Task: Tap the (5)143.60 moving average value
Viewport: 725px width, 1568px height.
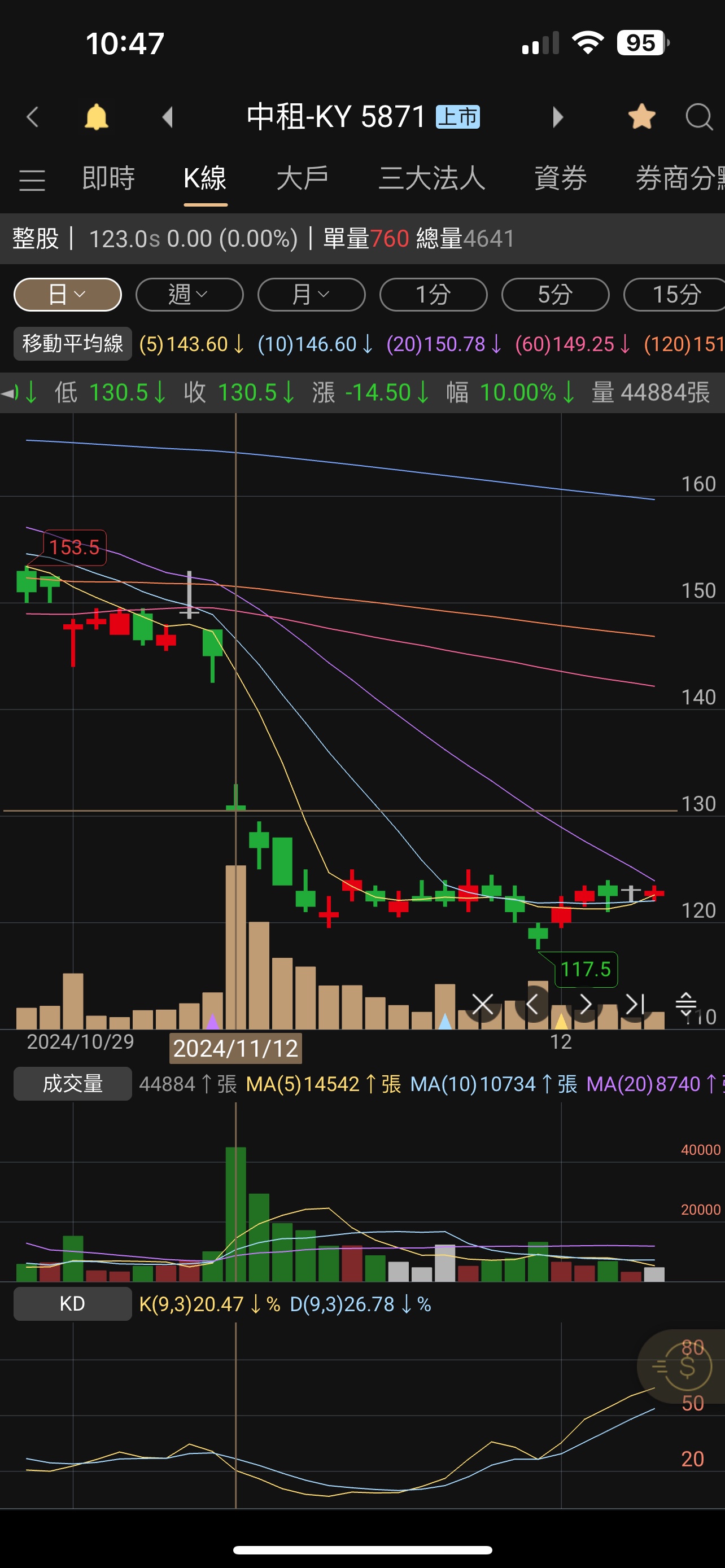Action: [x=192, y=344]
